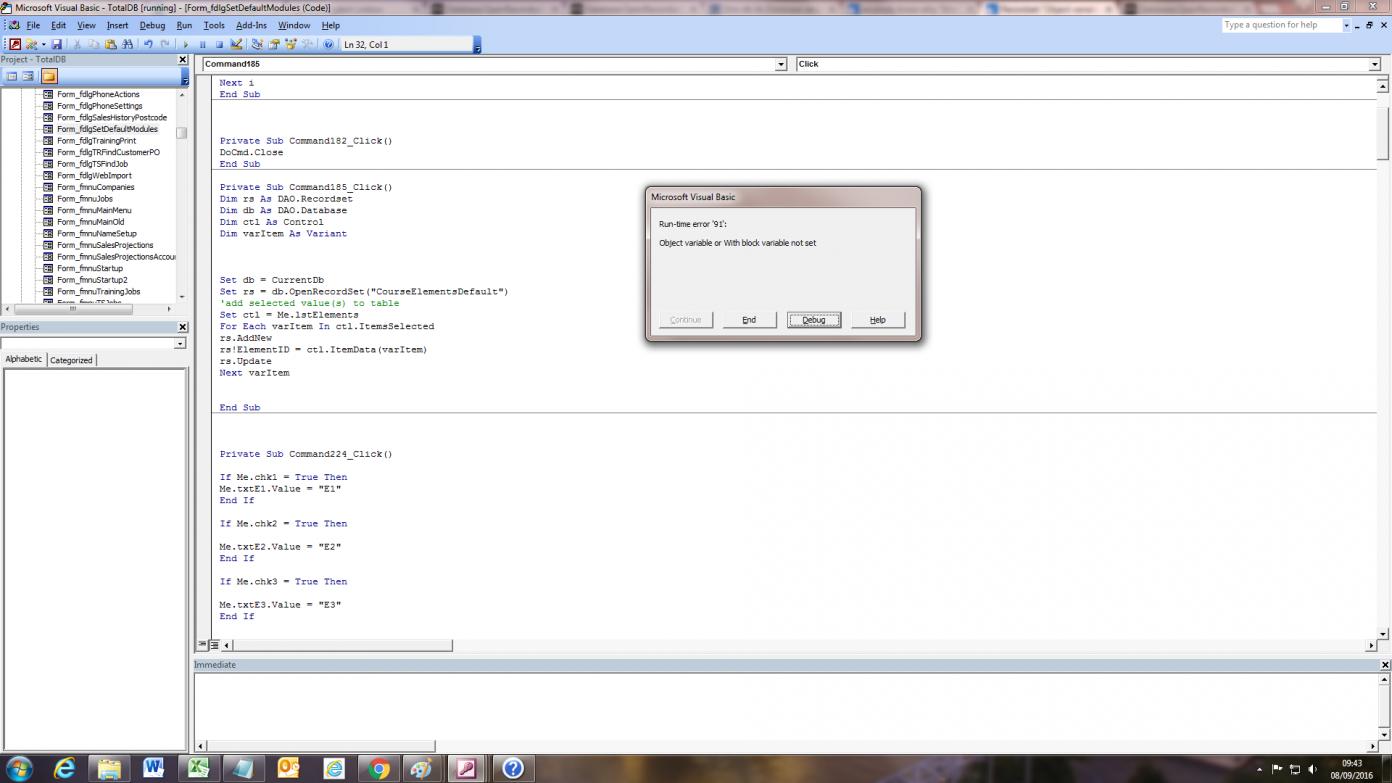The image size is (1392, 783).
Task: Select Form_fmnuMainMenu in the project tree
Action: 94,210
